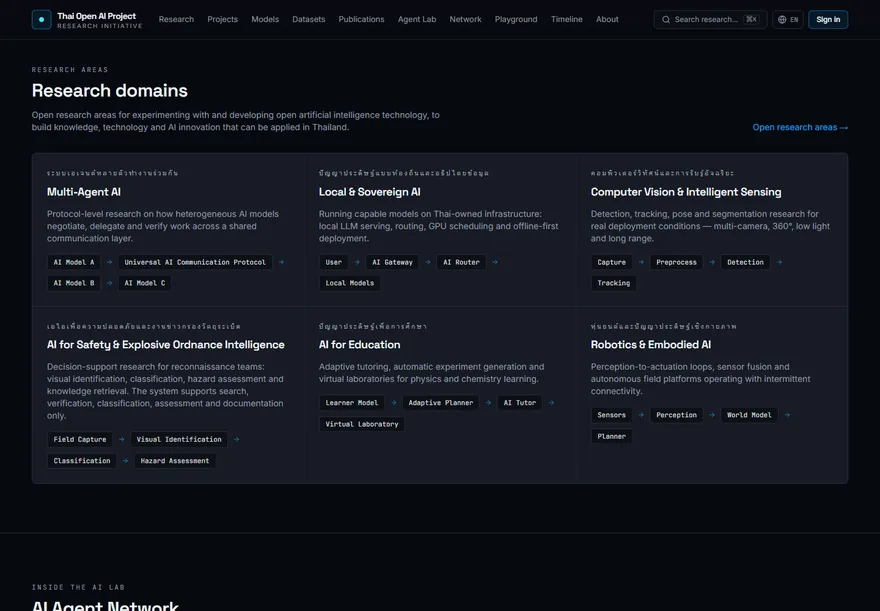This screenshot has height=611, width=880.
Task: Click the Detection chip
Action: (x=745, y=262)
